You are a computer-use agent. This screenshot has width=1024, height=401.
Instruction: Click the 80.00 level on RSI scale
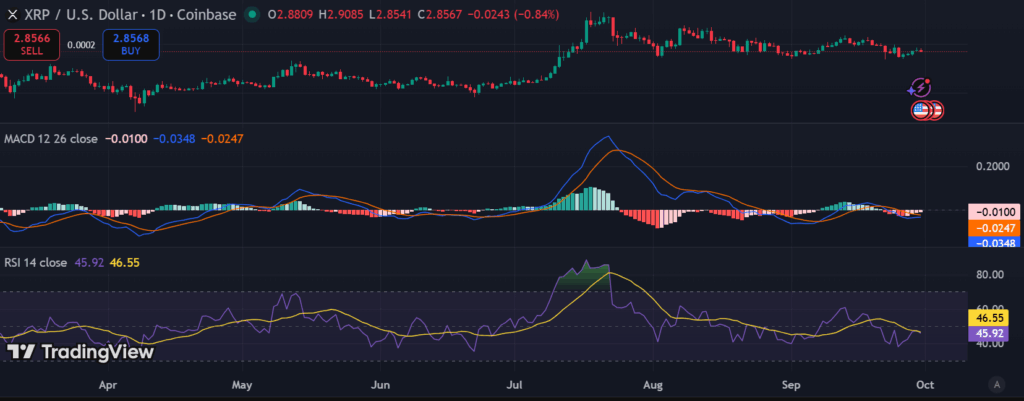click(993, 274)
